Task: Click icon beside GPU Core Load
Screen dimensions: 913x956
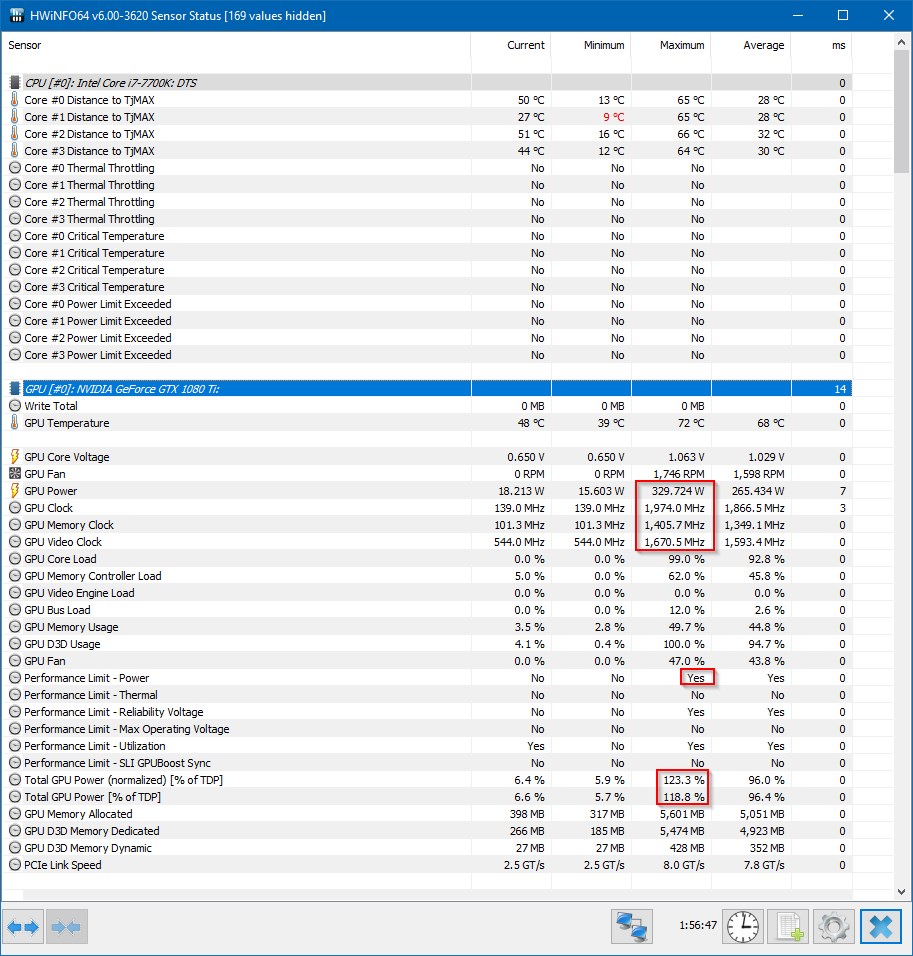Action: [x=15, y=558]
